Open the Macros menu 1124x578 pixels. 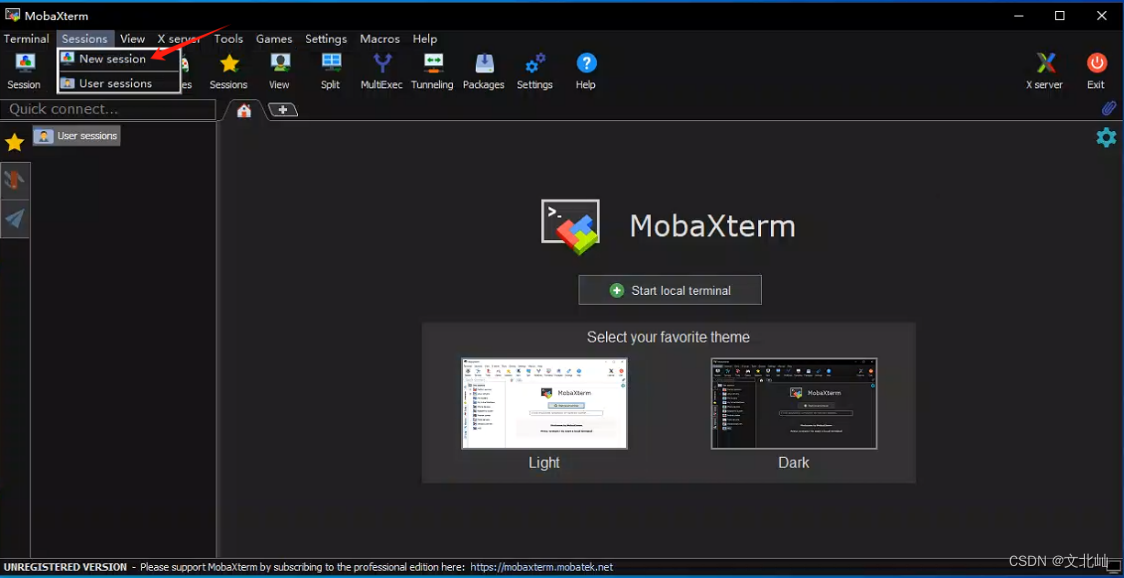(380, 39)
